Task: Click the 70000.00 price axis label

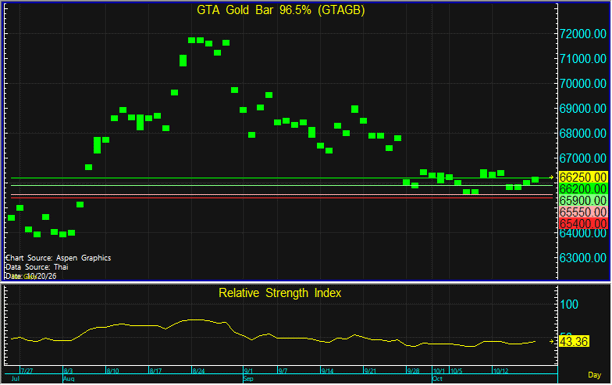Action: pyautogui.click(x=583, y=84)
